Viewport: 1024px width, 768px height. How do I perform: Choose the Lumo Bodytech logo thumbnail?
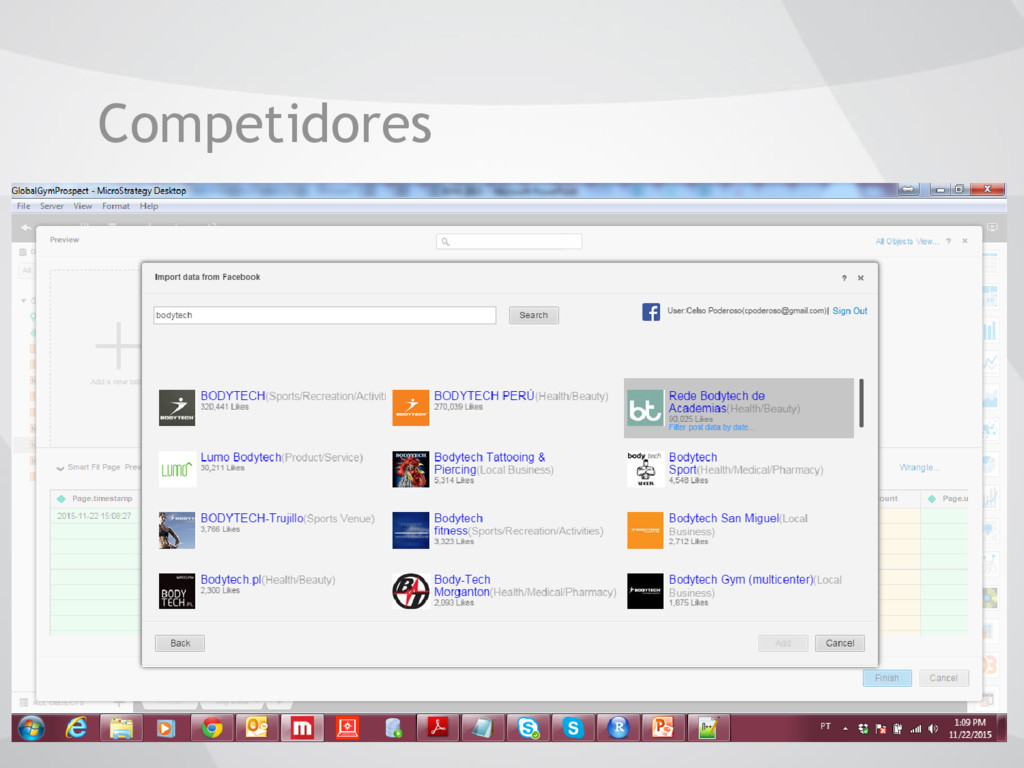(177, 469)
